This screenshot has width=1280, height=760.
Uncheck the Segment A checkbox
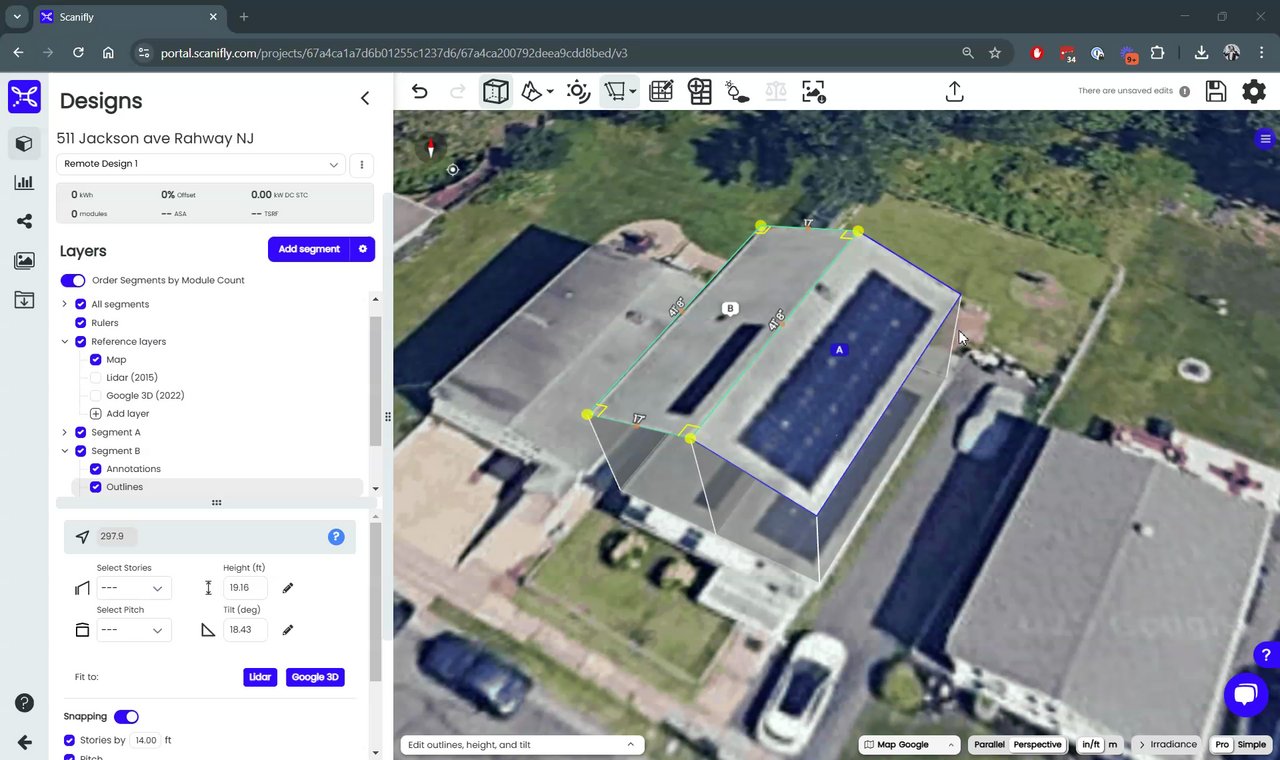(x=81, y=433)
